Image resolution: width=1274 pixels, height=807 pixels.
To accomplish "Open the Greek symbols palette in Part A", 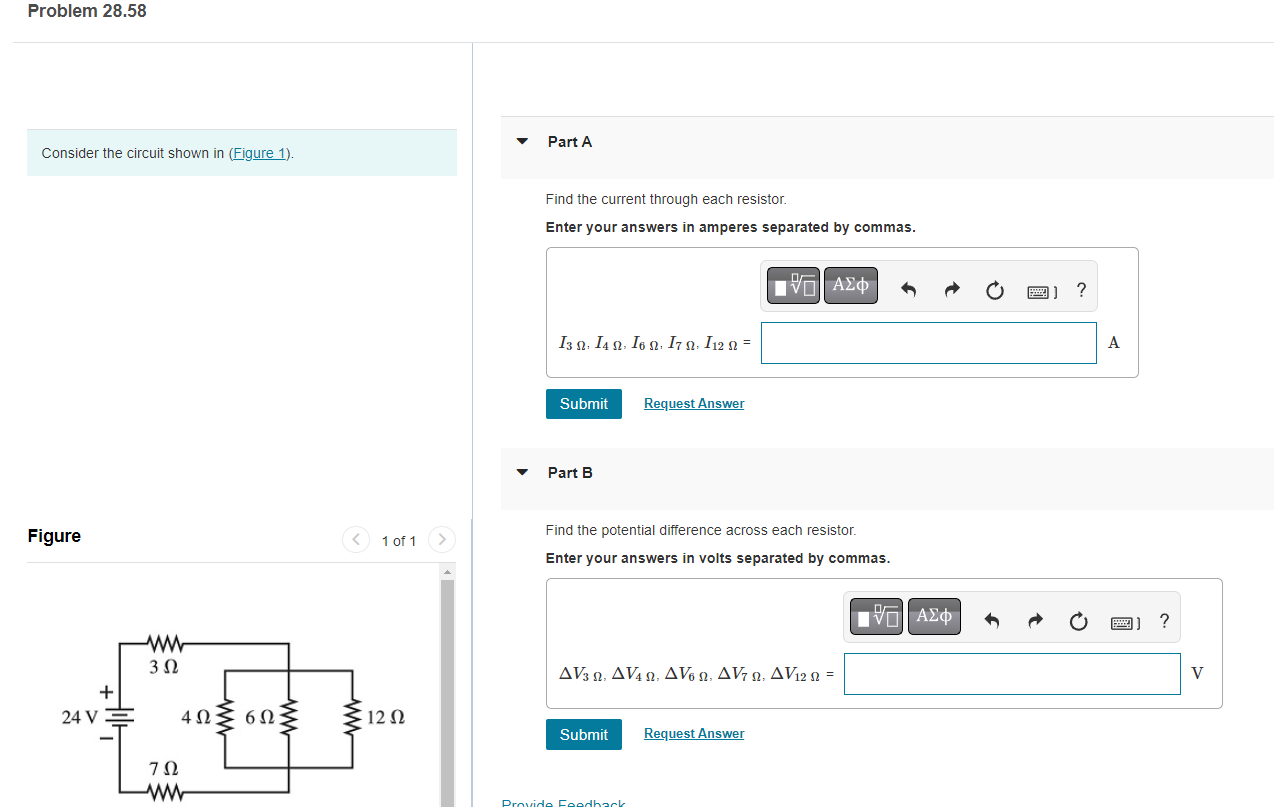I will click(x=850, y=285).
